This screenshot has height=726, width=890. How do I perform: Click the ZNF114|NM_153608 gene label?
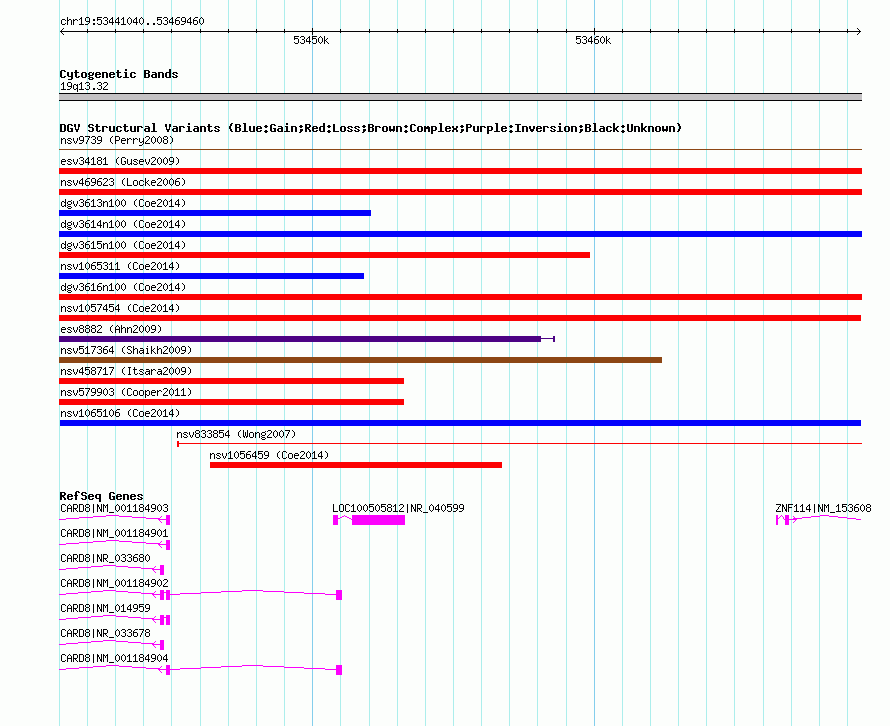tap(823, 508)
